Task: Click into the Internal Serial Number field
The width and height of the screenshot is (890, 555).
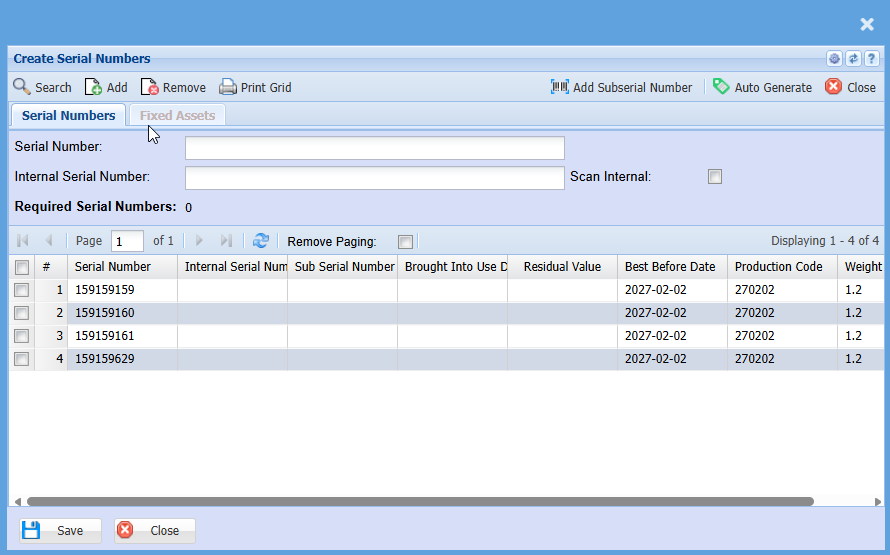Action: click(x=374, y=178)
